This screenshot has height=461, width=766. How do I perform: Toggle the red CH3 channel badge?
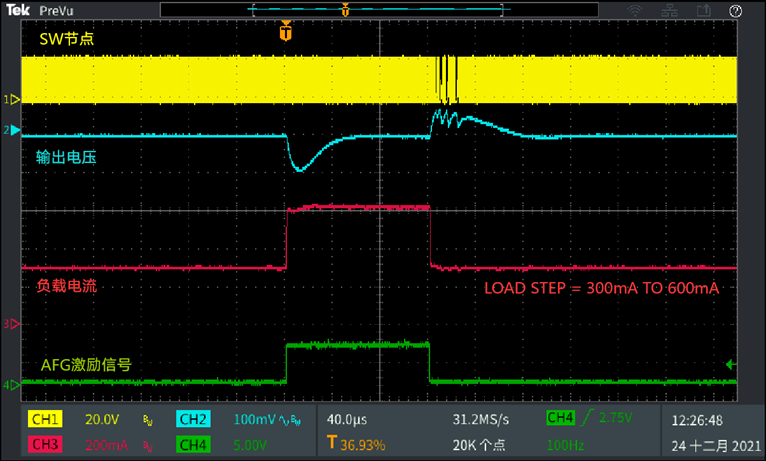click(x=45, y=443)
